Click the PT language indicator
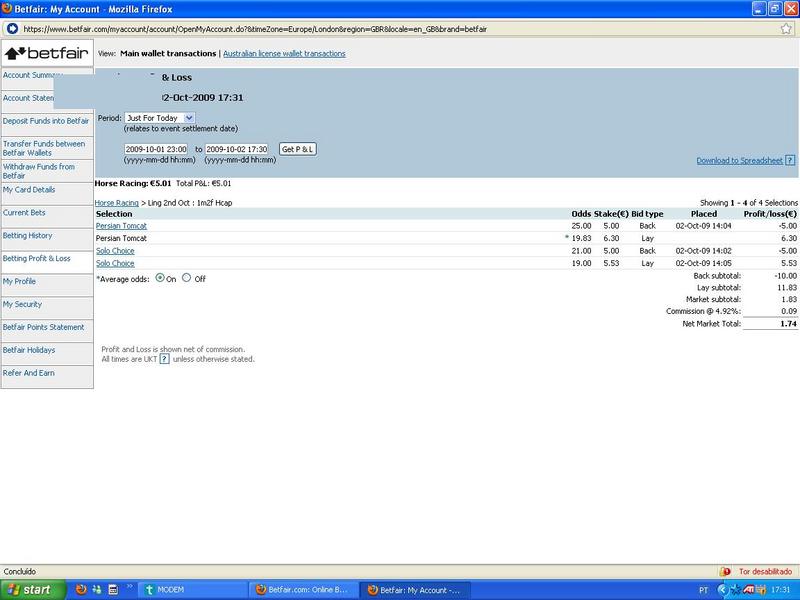The width and height of the screenshot is (800, 600). pos(704,590)
